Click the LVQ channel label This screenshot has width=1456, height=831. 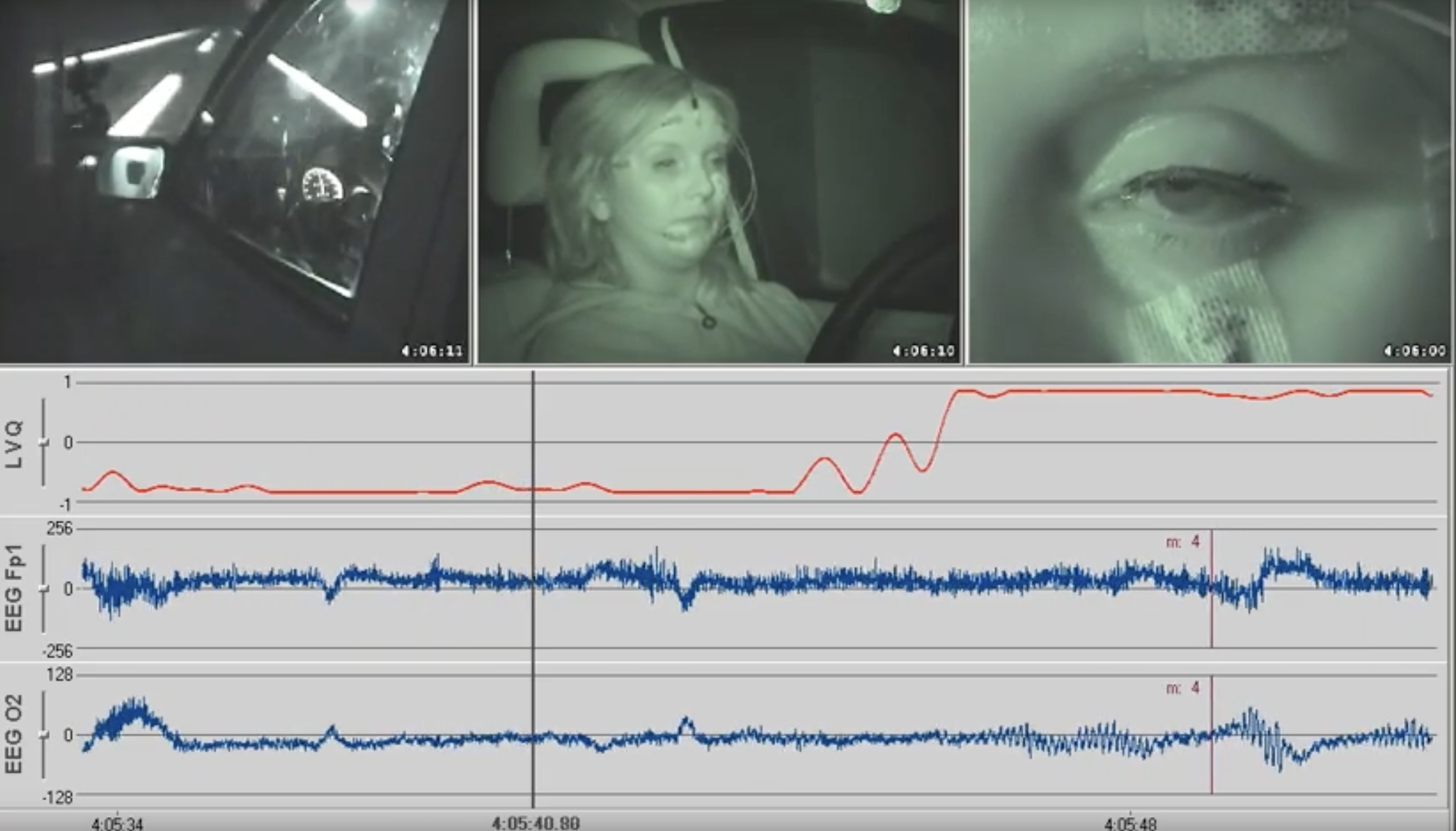pyautogui.click(x=14, y=444)
